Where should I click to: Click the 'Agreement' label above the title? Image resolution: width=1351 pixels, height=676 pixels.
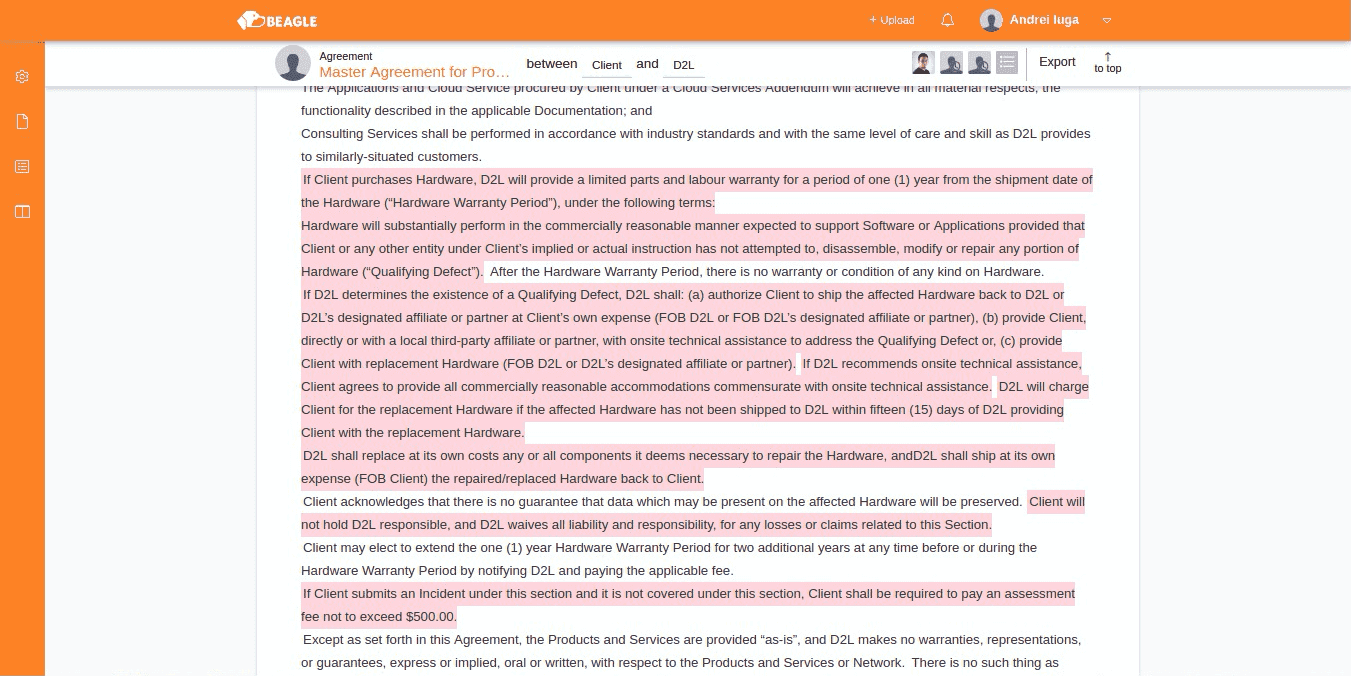[346, 56]
